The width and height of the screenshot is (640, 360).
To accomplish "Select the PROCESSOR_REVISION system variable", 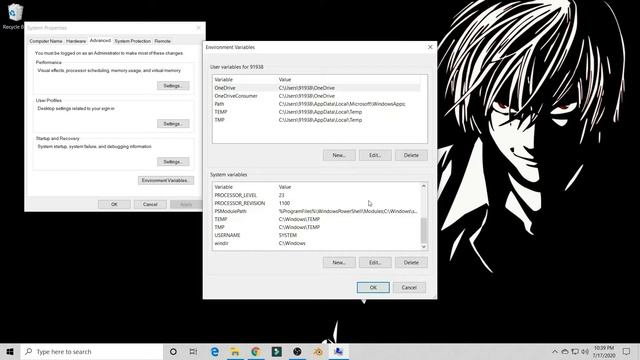I will click(316, 203).
